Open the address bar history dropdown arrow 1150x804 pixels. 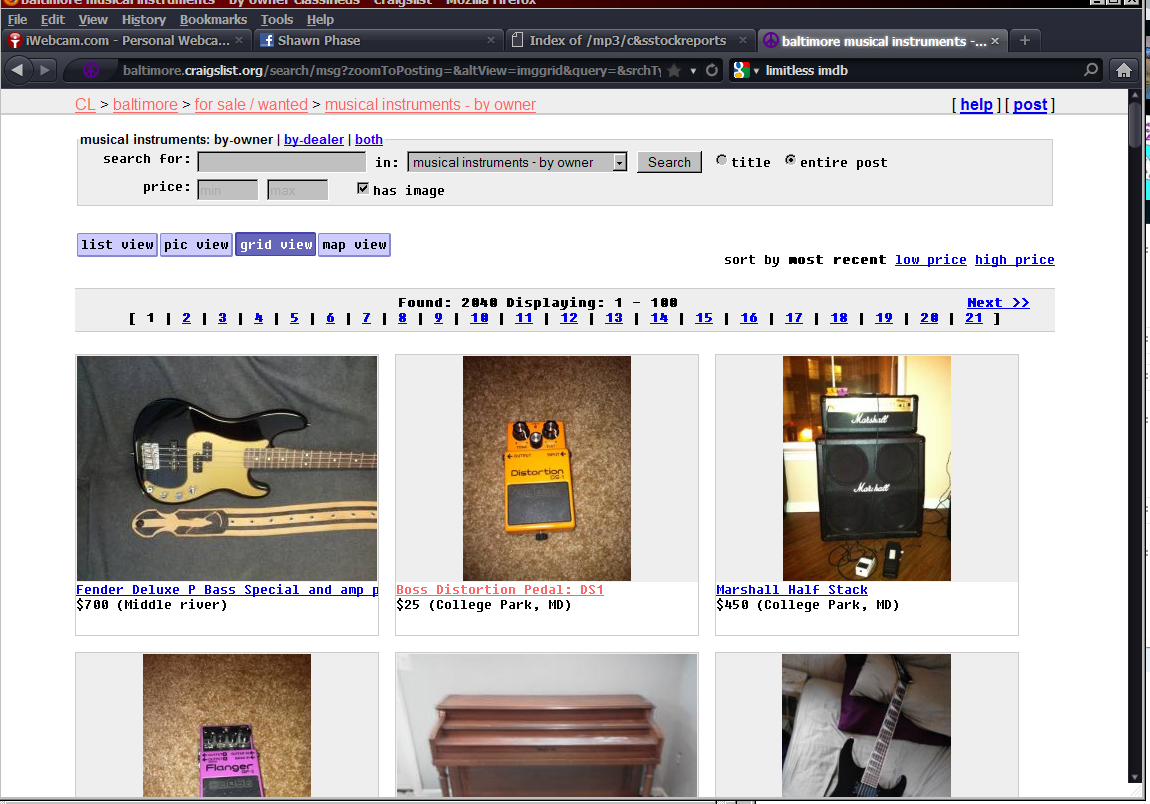point(693,71)
